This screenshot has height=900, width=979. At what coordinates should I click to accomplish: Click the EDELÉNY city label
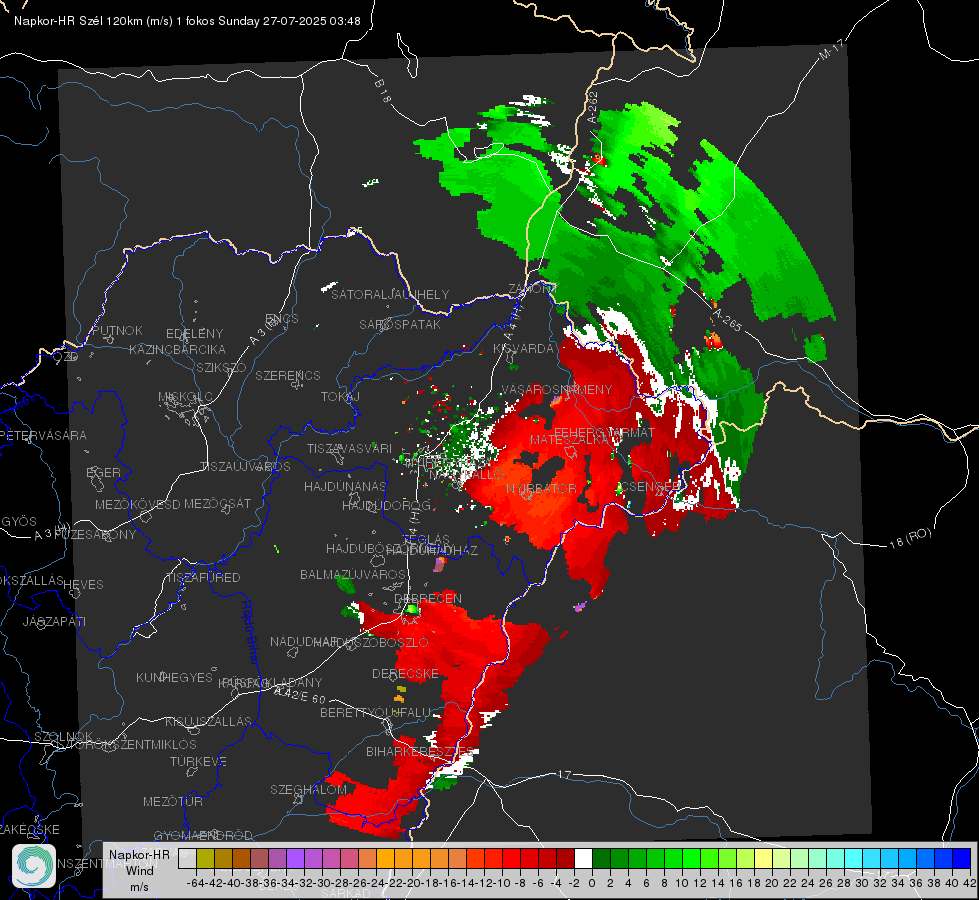pyautogui.click(x=194, y=334)
